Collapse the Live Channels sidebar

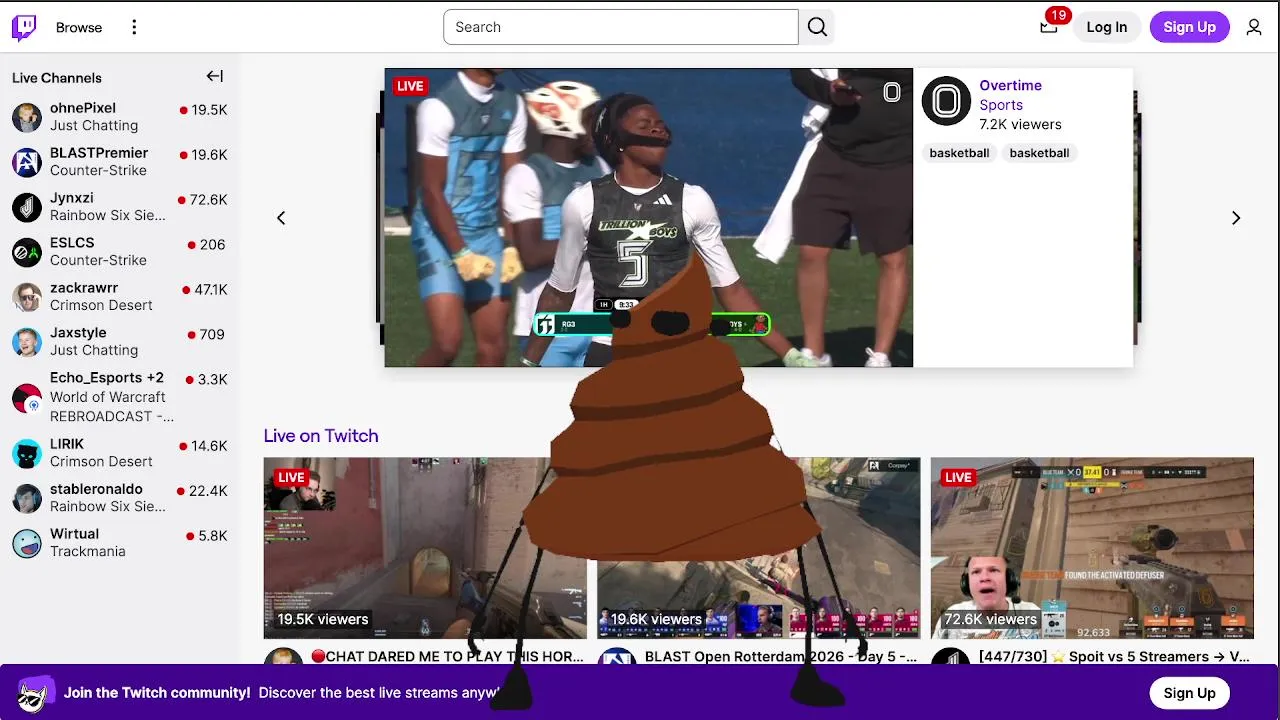(214, 76)
